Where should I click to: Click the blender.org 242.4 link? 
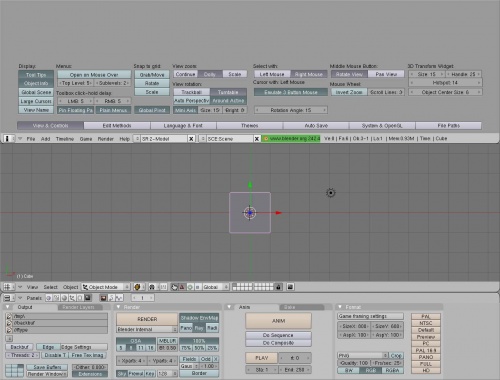(291, 138)
